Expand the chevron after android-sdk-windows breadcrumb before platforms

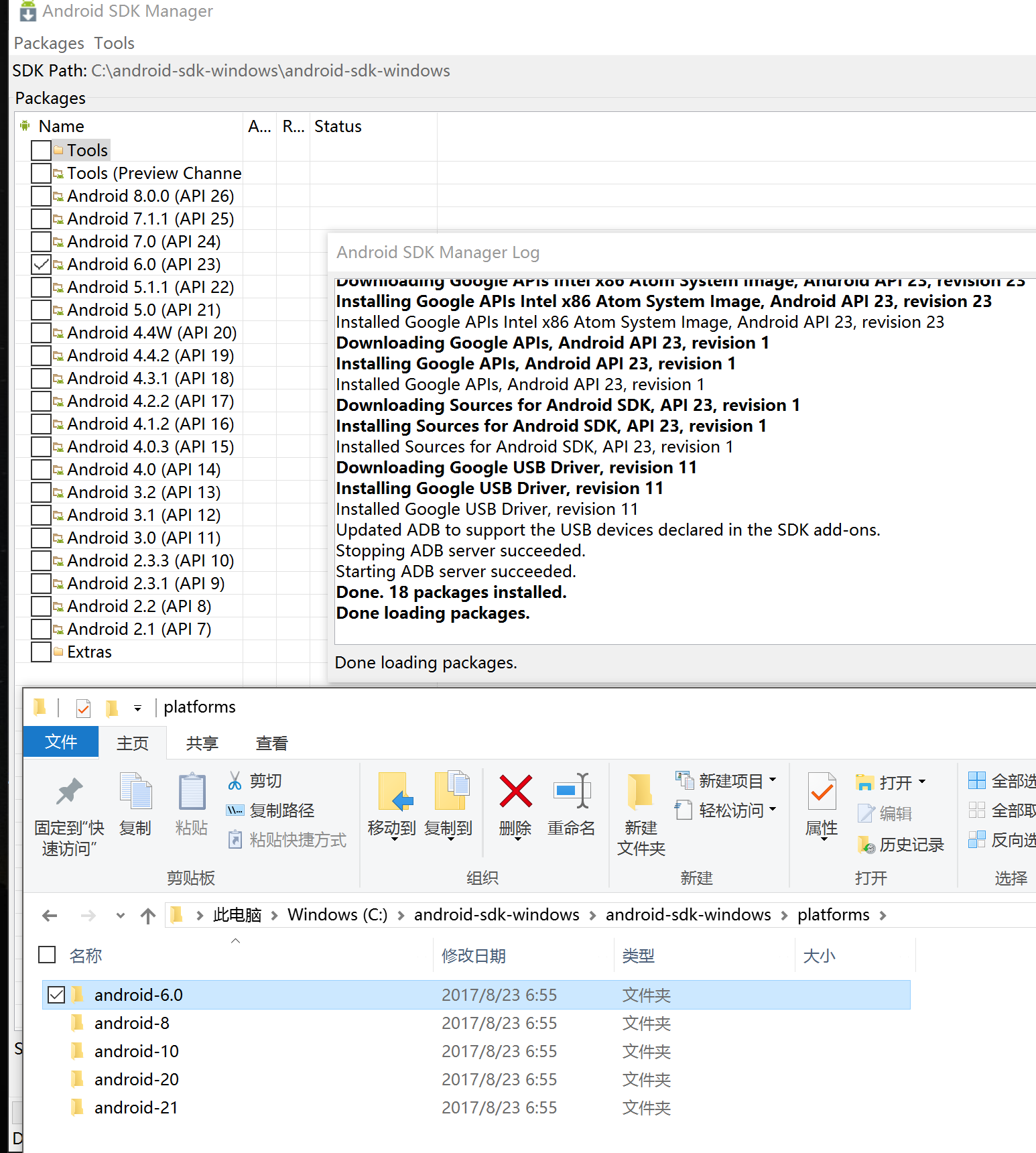click(784, 916)
